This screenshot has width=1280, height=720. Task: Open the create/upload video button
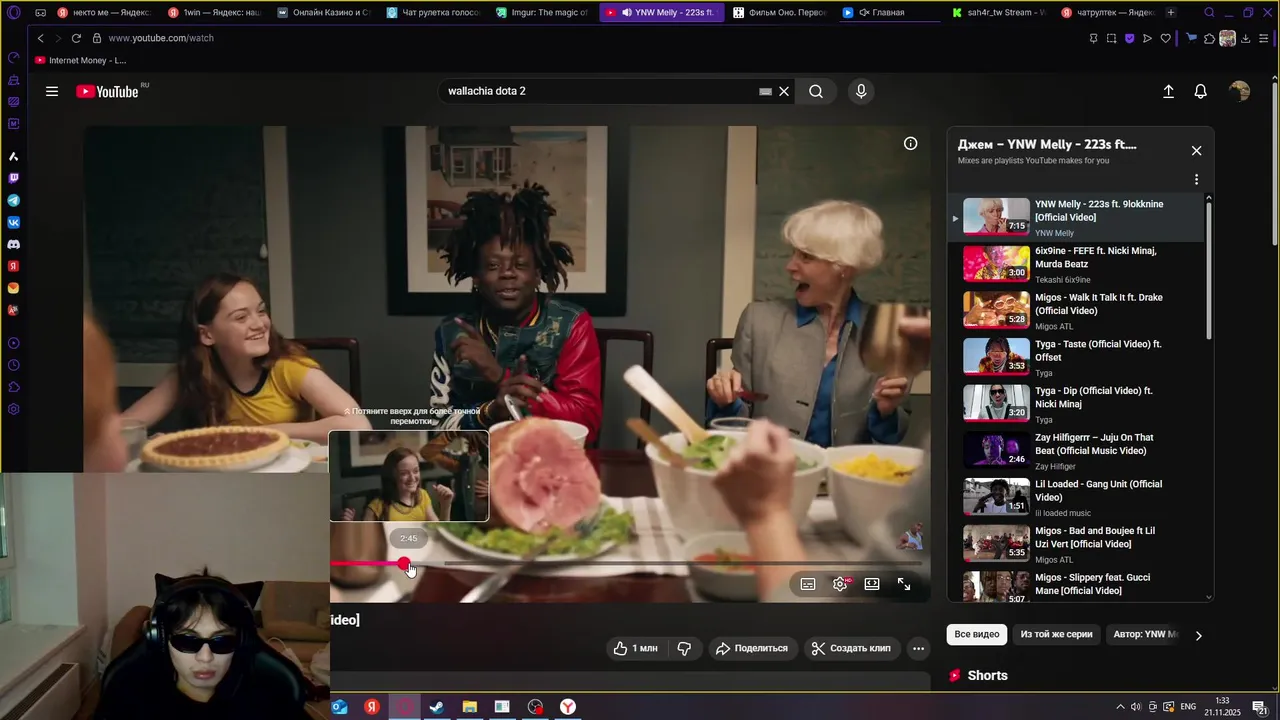1168,91
